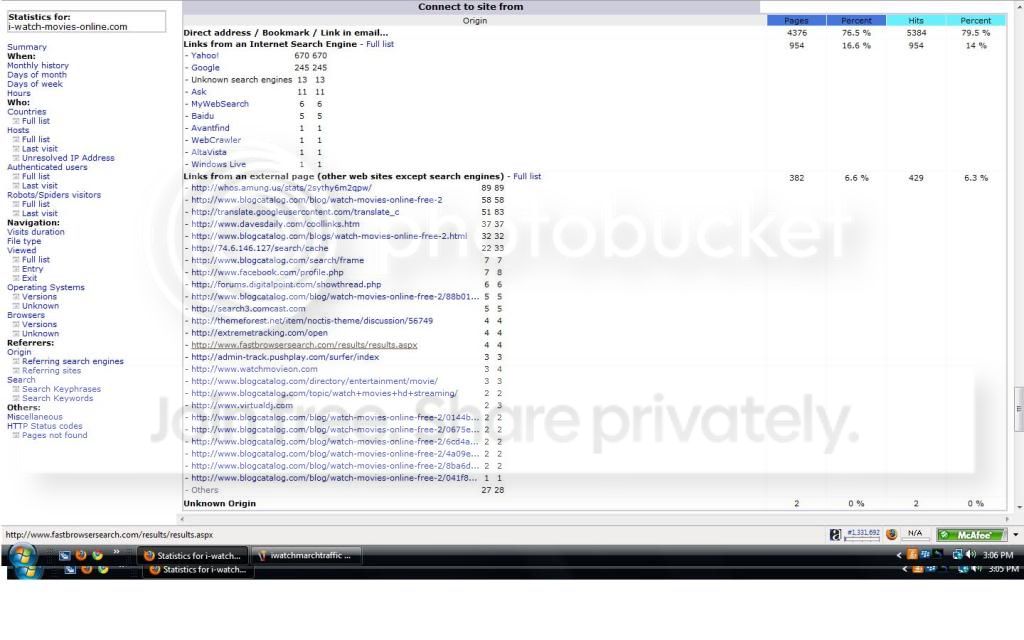Open Visits duration report
The height and width of the screenshot is (640, 1024).
point(36,232)
